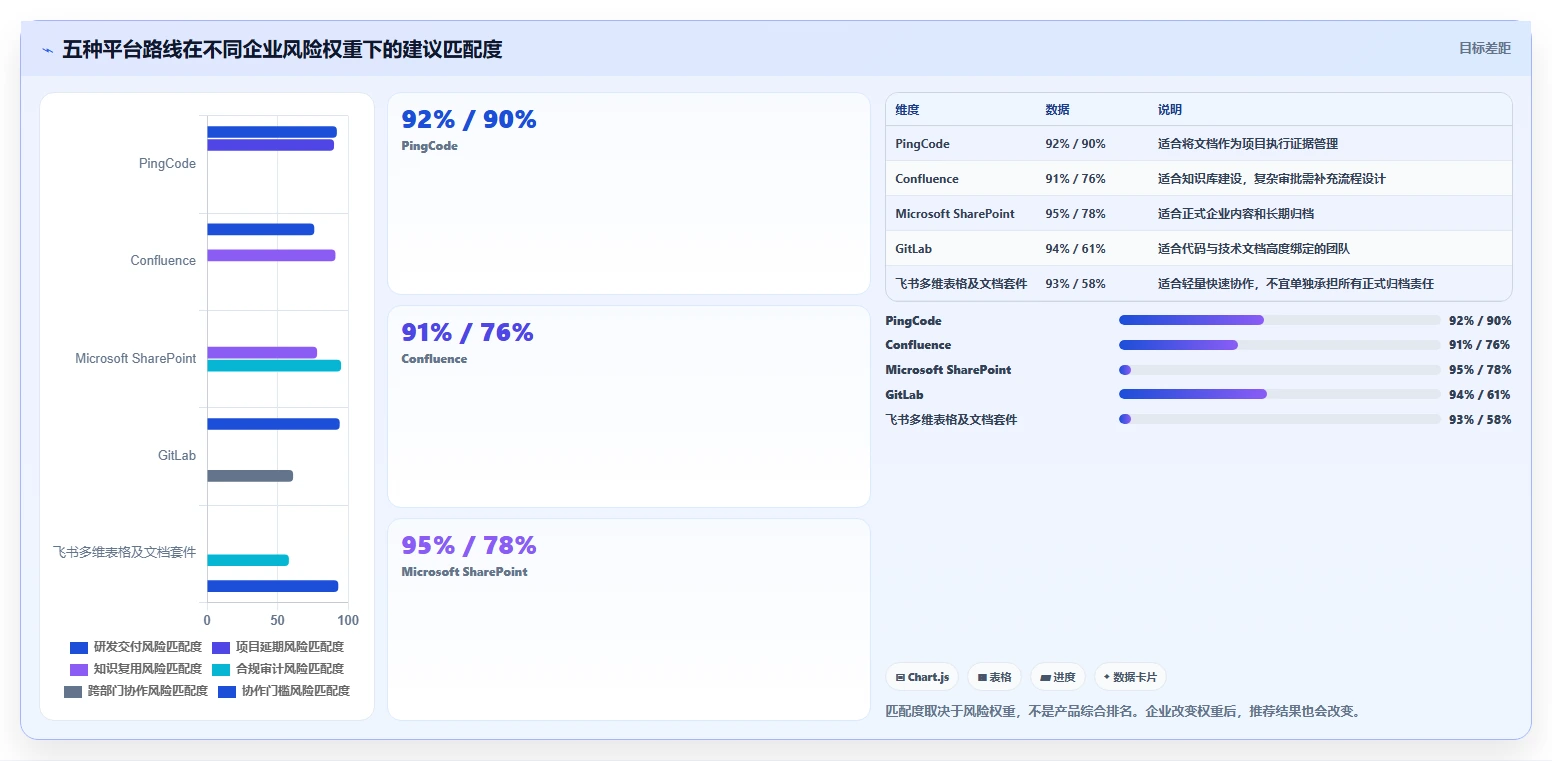Click the 适合代码与技术文档高度绑定的团队 description cell
This screenshot has width=1552, height=761.
point(1253,249)
